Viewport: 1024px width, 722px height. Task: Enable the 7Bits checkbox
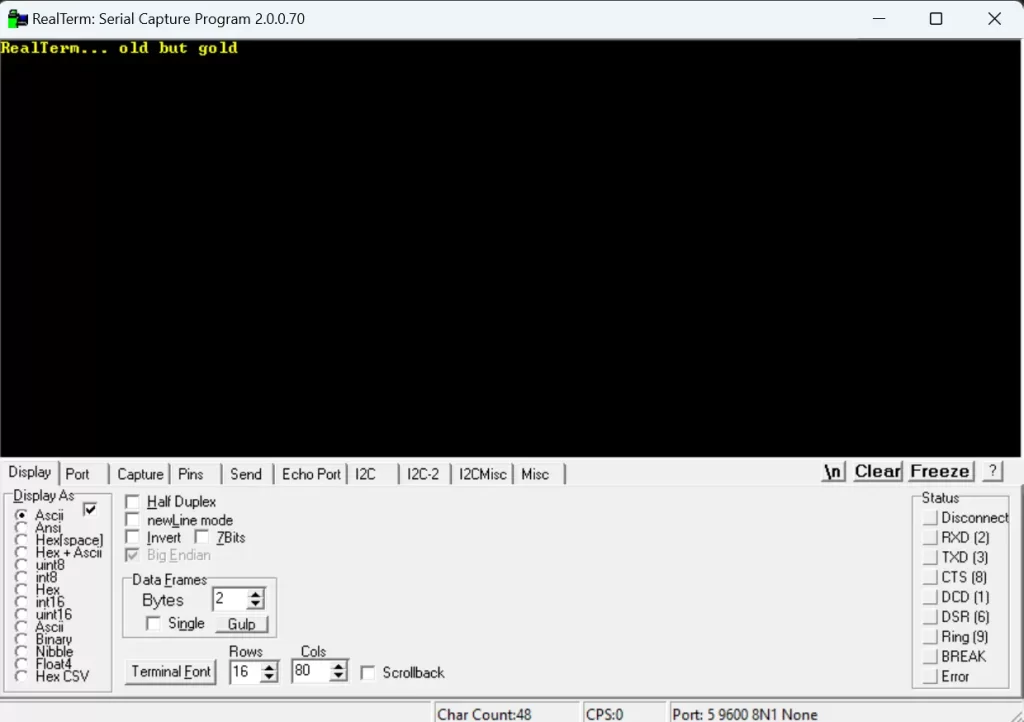tap(202, 537)
